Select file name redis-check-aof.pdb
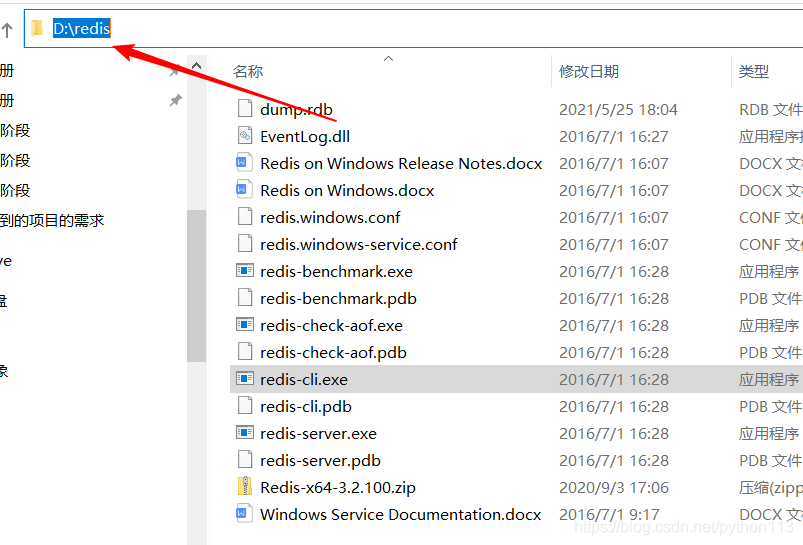 click(x=333, y=353)
